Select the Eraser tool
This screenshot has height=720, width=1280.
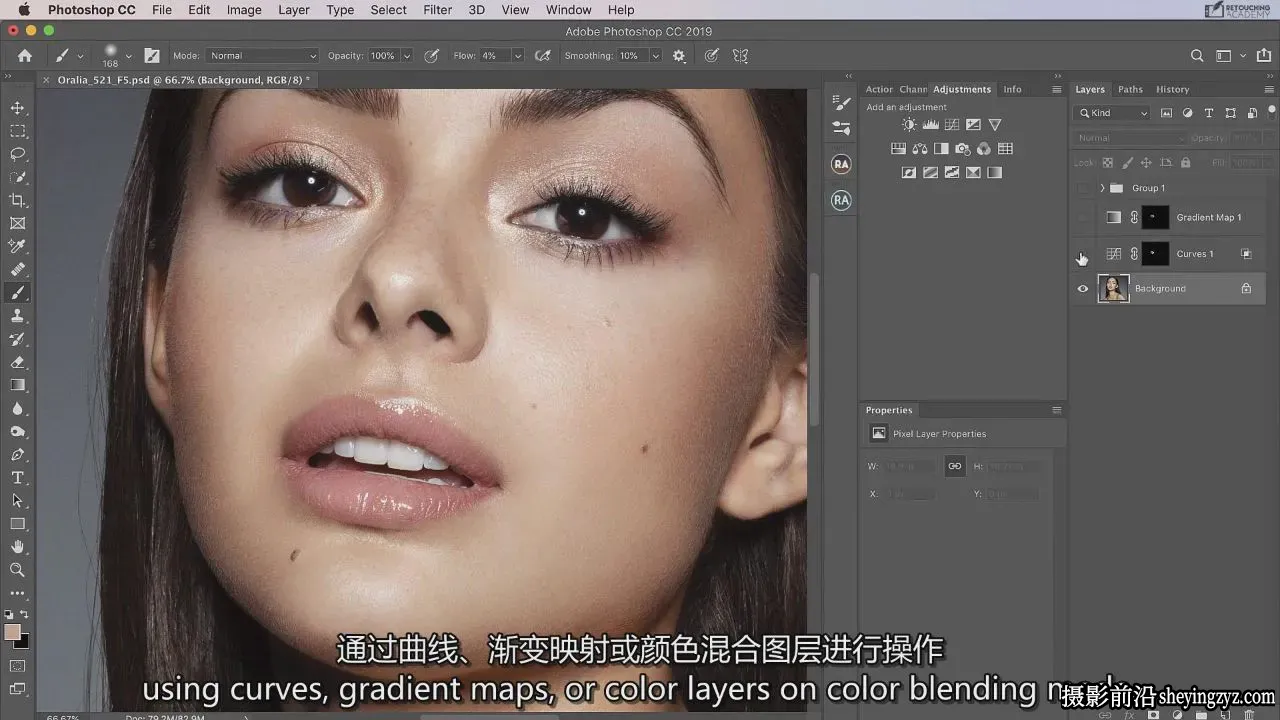click(x=18, y=362)
